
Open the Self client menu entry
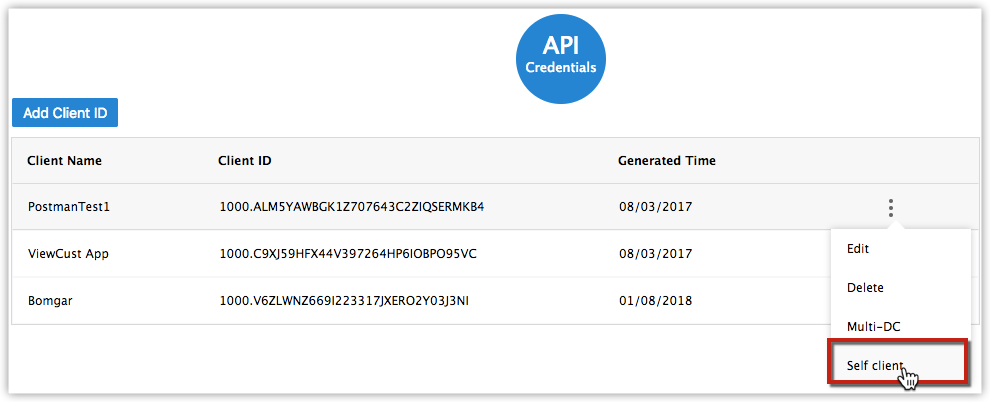[x=875, y=366]
